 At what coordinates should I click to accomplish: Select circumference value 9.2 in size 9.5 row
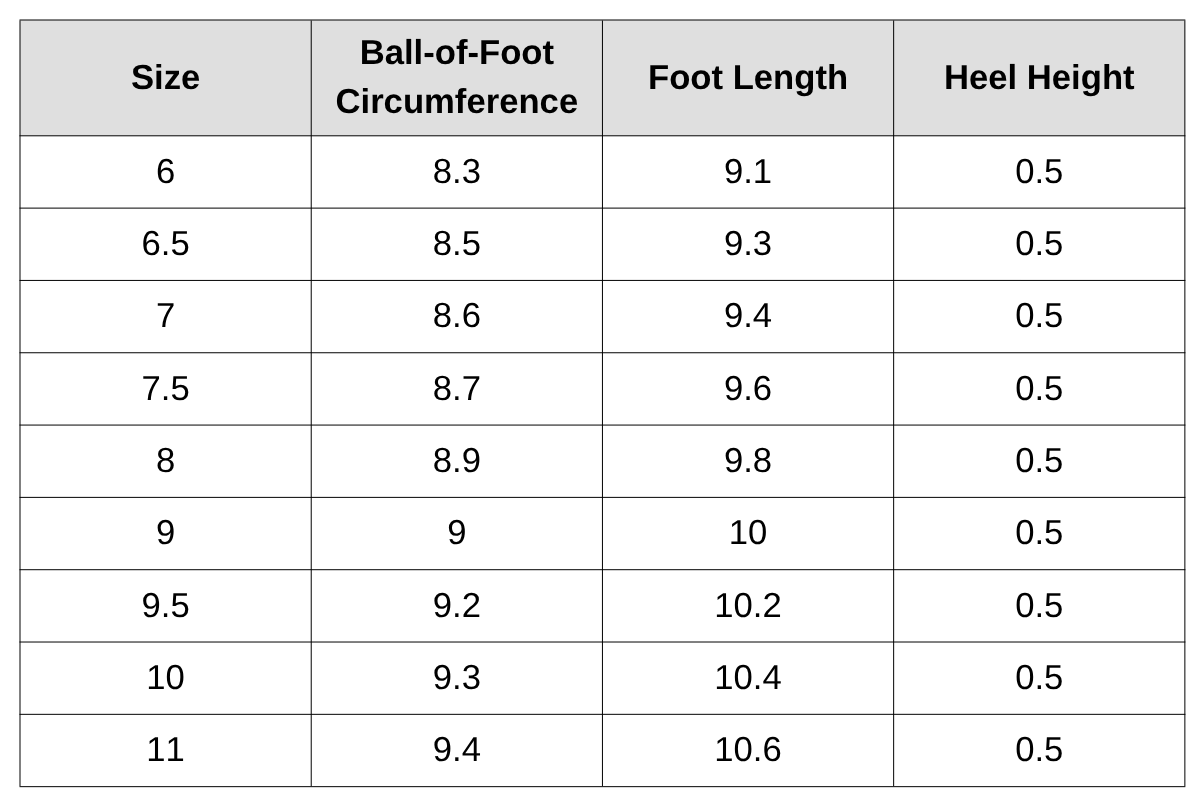[x=456, y=605]
